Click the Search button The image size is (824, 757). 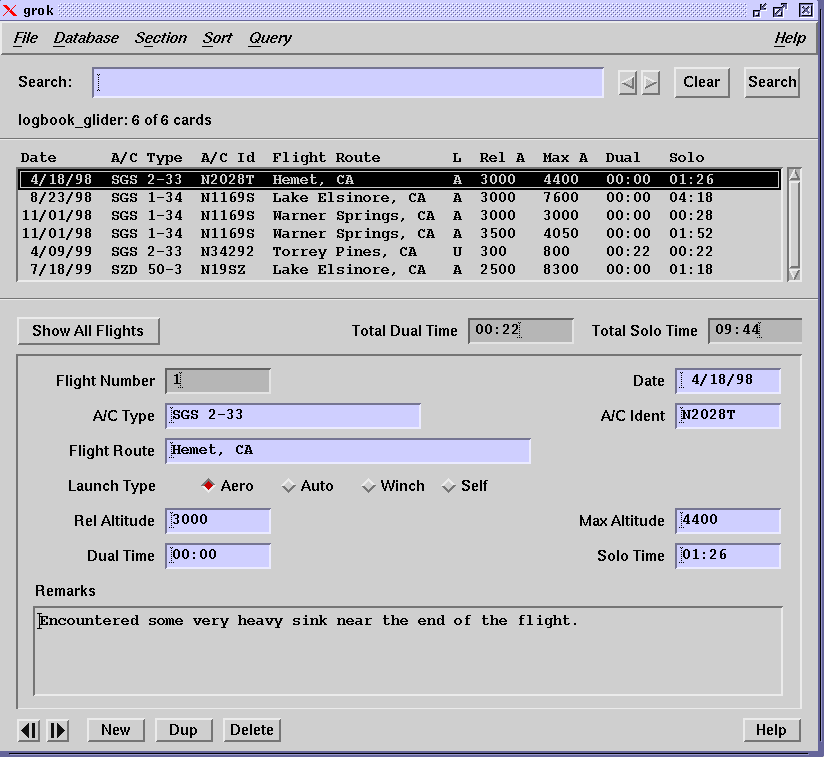772,82
